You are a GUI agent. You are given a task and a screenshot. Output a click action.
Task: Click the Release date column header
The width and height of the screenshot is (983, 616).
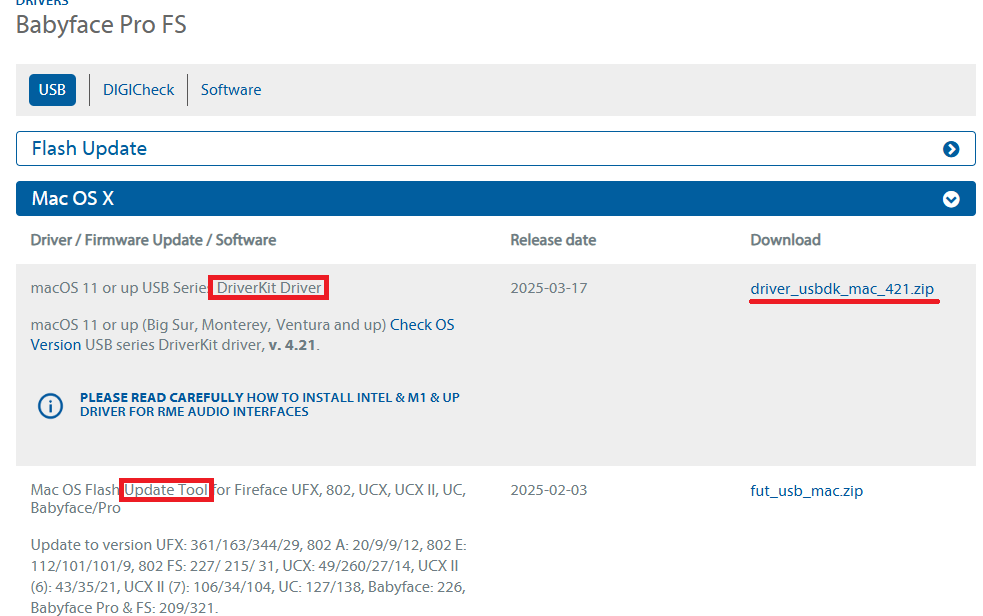[x=553, y=240]
